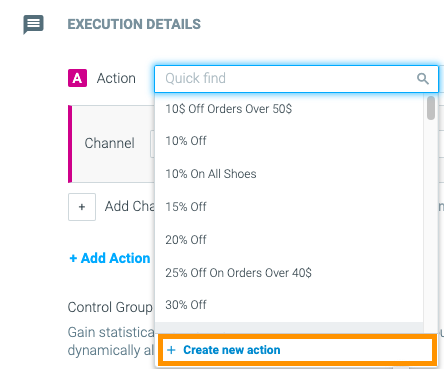Select the "20% Off" option

[x=289, y=240]
